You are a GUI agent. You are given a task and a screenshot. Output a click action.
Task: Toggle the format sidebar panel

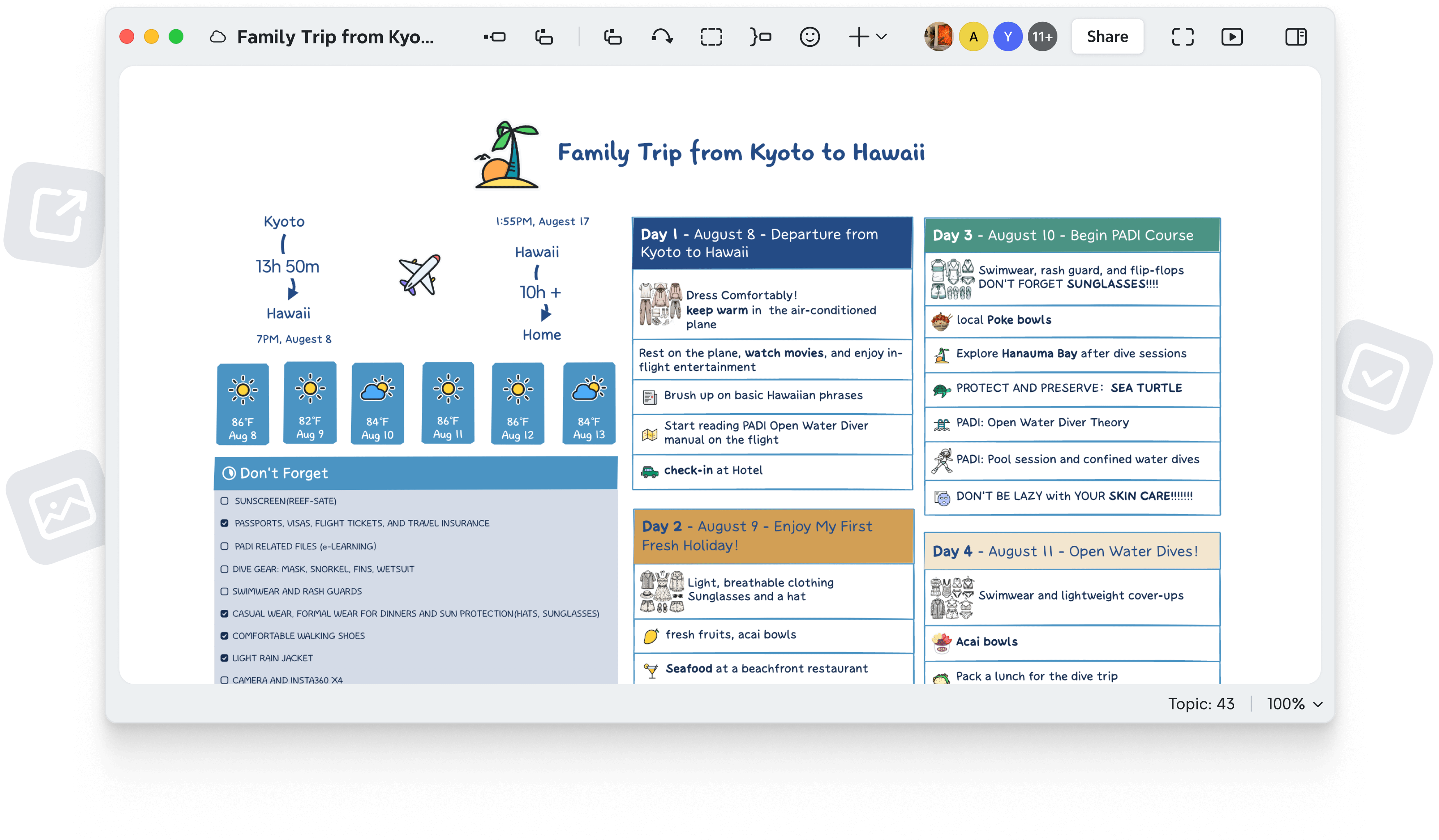pos(1296,37)
